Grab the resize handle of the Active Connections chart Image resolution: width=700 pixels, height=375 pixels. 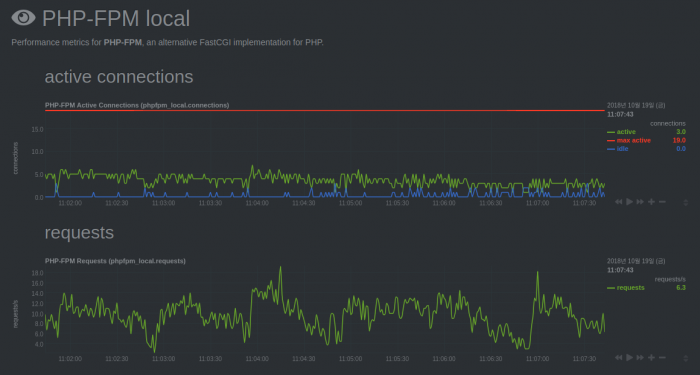686,202
